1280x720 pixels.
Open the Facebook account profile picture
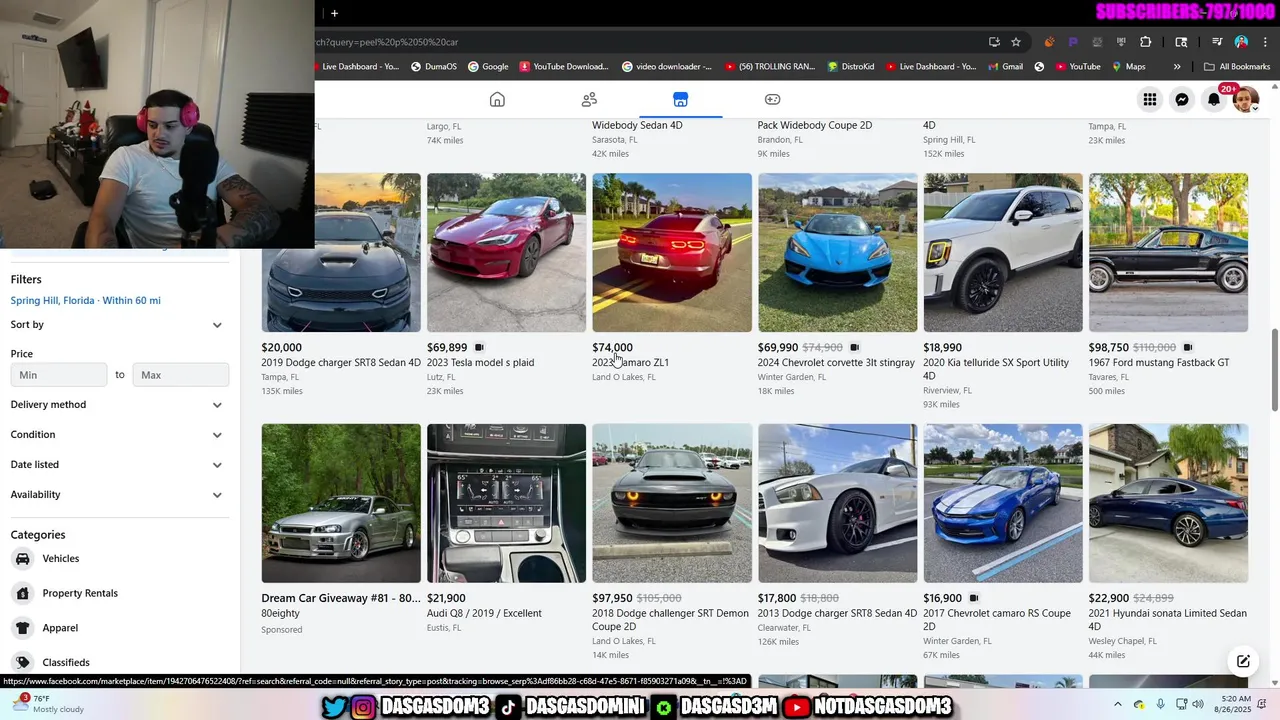(x=1246, y=99)
